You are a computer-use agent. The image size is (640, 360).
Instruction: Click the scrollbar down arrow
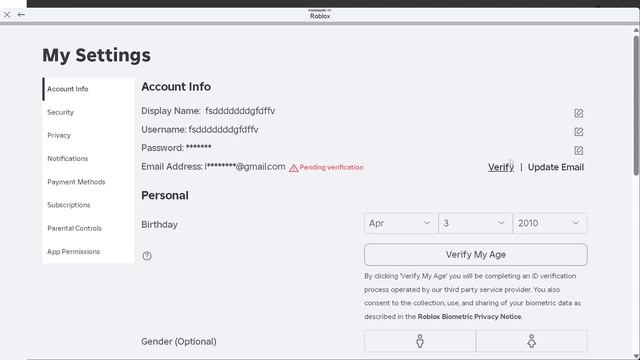[x=636, y=356]
